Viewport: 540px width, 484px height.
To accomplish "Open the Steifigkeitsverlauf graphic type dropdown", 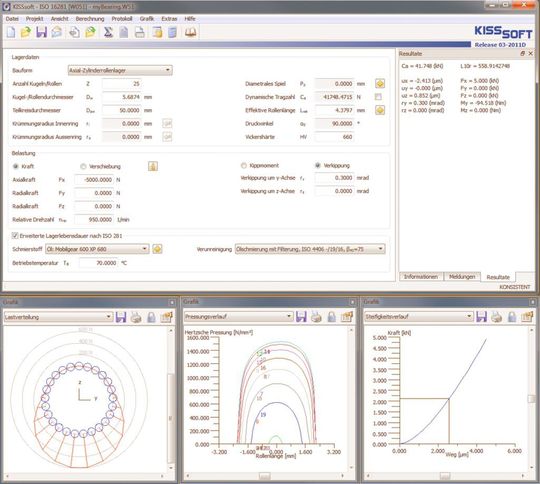I will click(419, 317).
